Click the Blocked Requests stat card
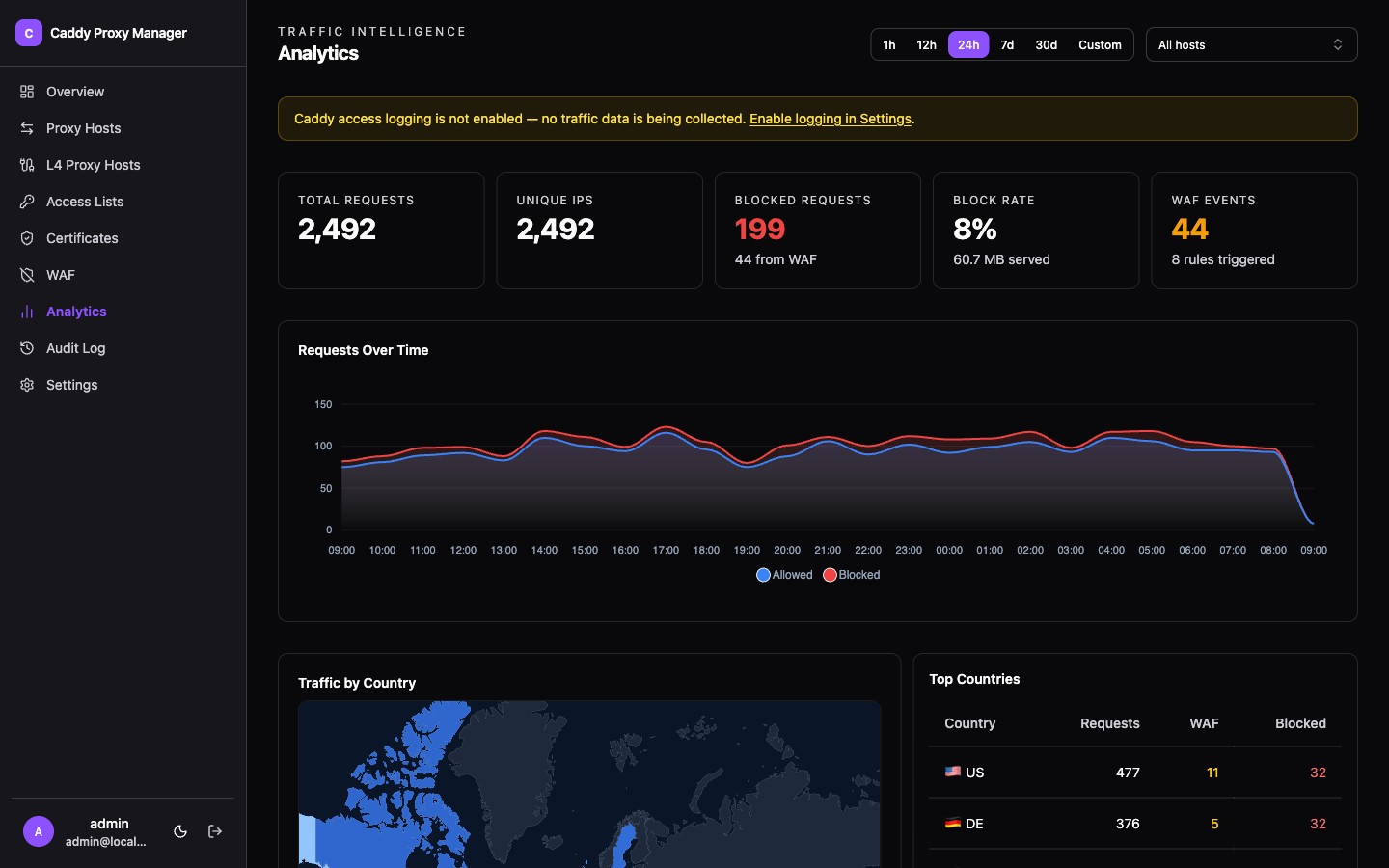Screen dimensions: 1389x868 [x=817, y=230]
